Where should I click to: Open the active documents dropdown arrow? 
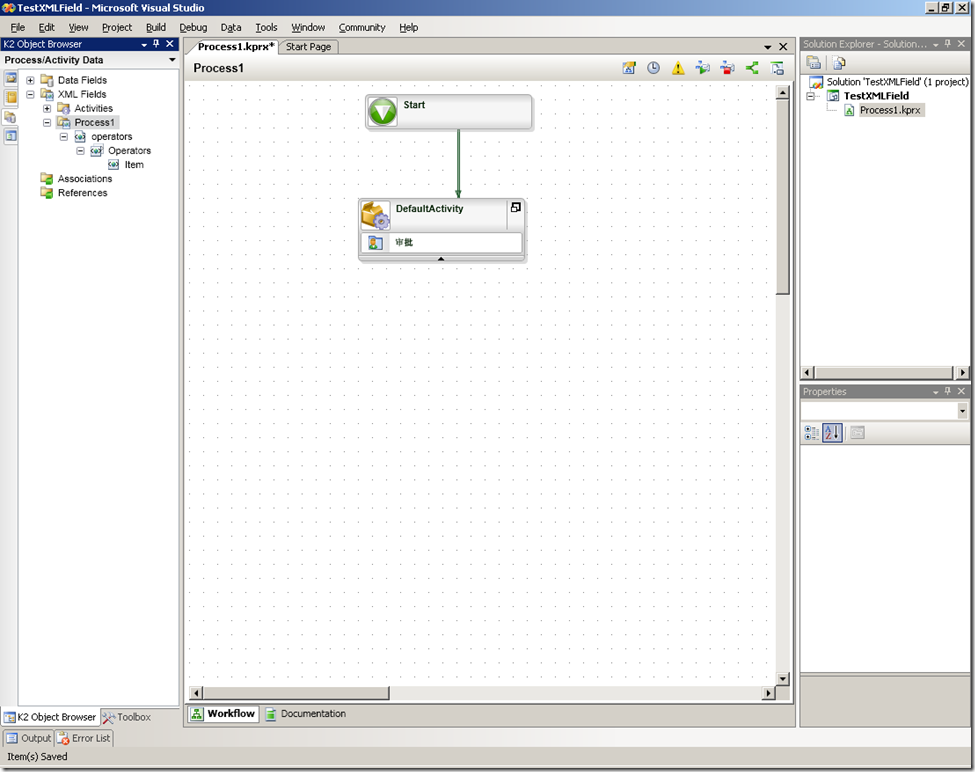[768, 47]
